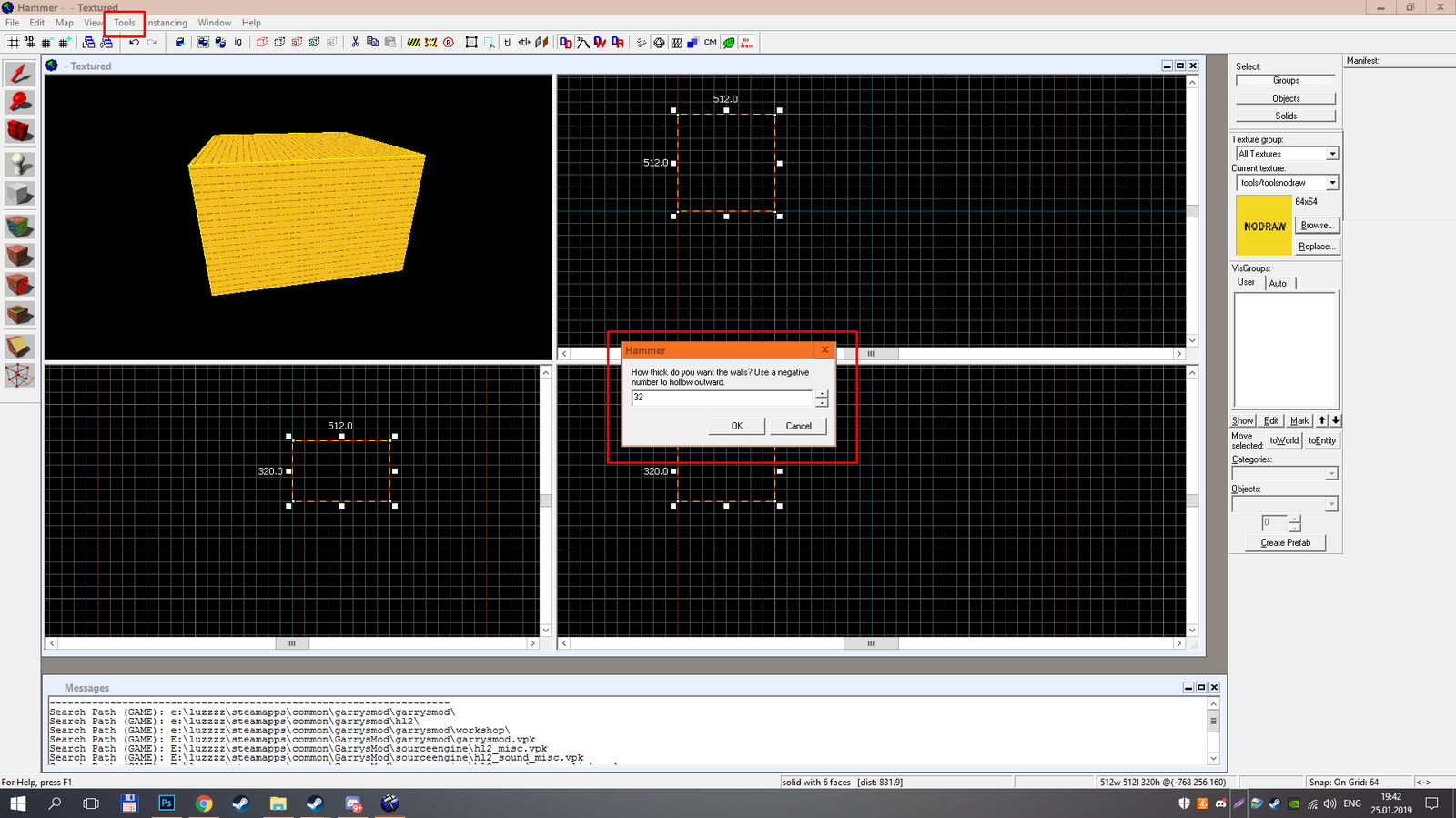Click the Cut scissors icon
1456x818 pixels.
355,42
